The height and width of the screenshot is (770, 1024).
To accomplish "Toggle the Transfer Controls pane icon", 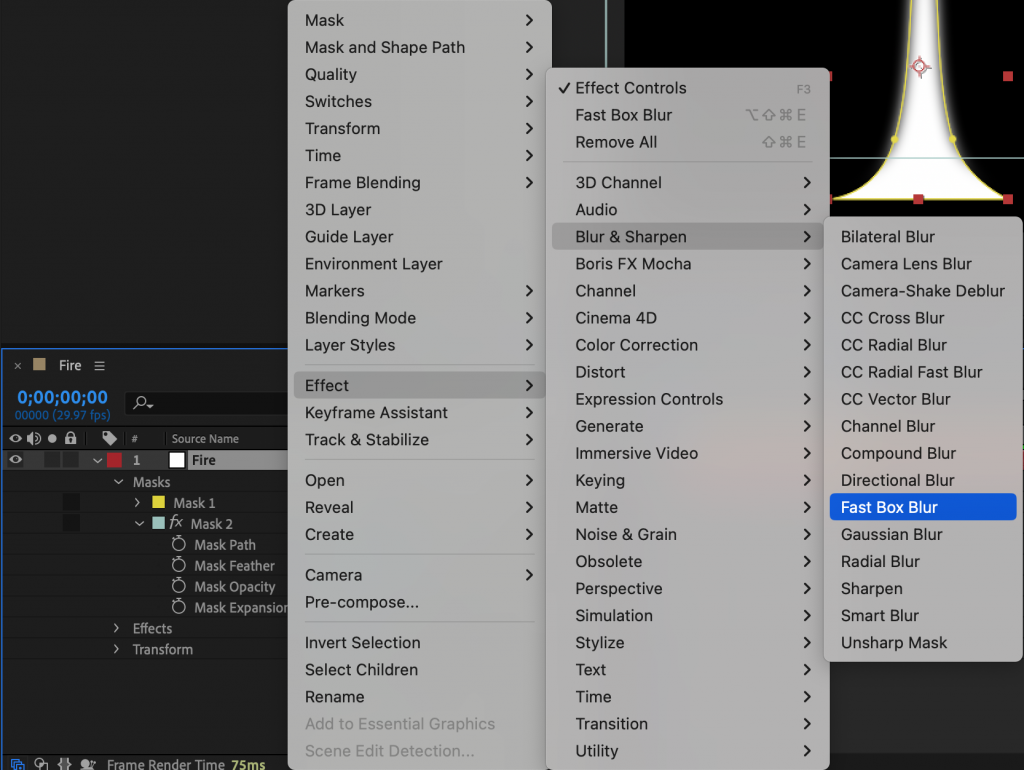I will coord(41,763).
